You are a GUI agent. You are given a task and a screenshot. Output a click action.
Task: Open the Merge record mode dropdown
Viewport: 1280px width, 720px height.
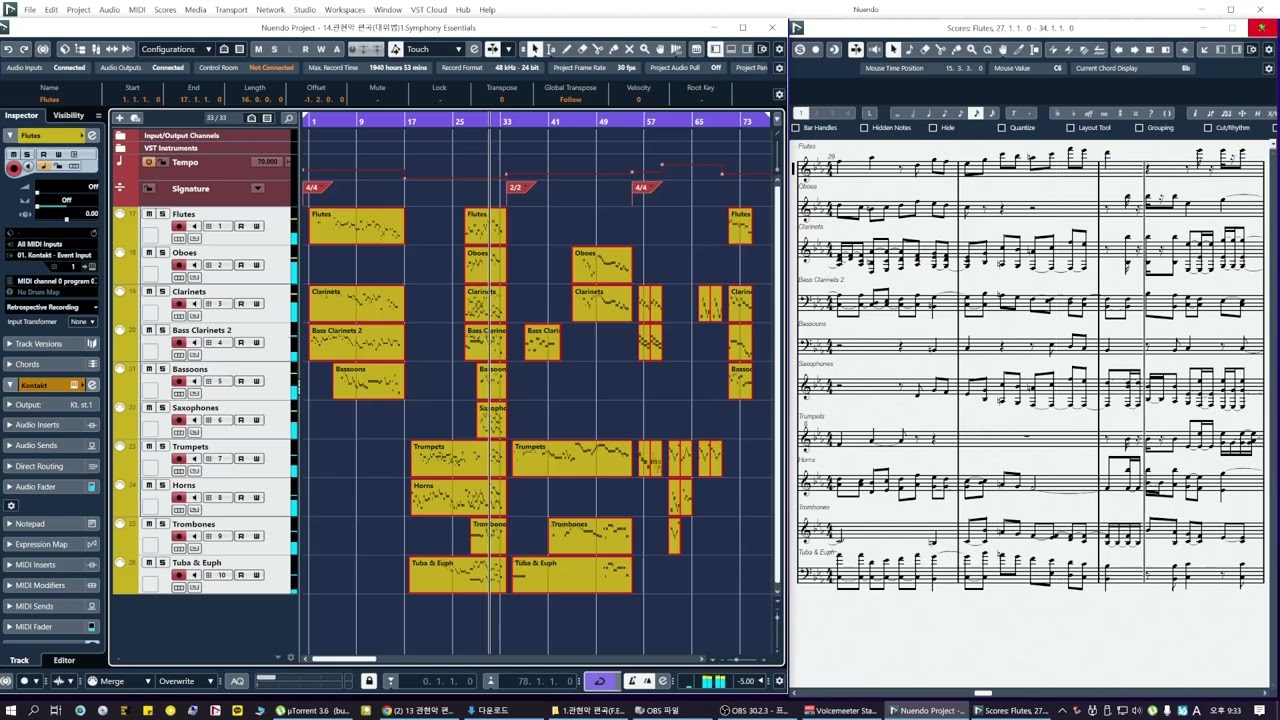pos(119,681)
